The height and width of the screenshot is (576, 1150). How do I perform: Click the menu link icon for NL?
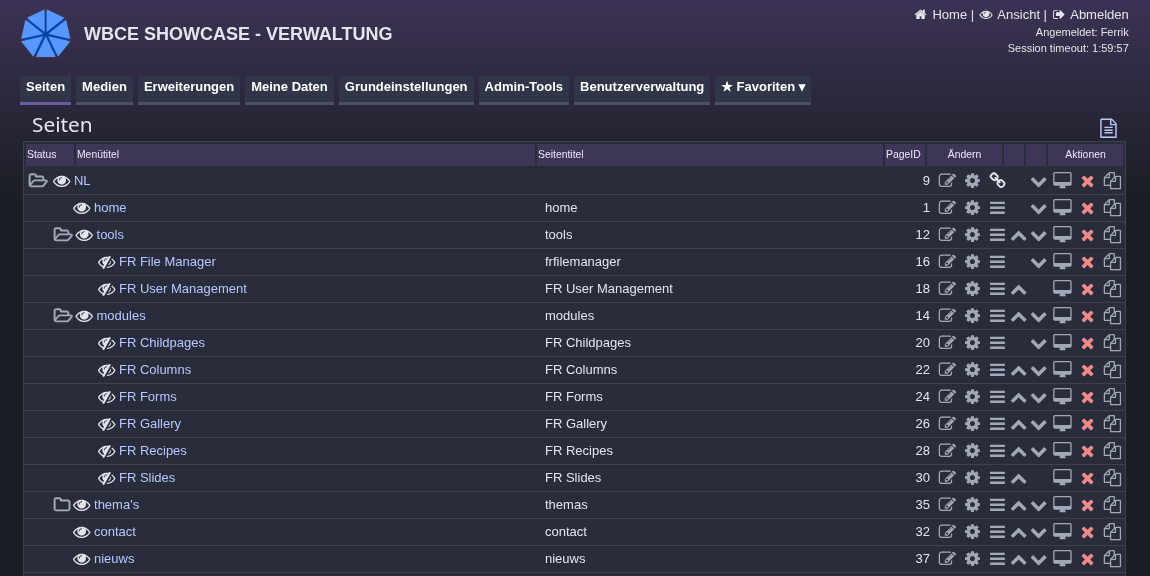(997, 181)
